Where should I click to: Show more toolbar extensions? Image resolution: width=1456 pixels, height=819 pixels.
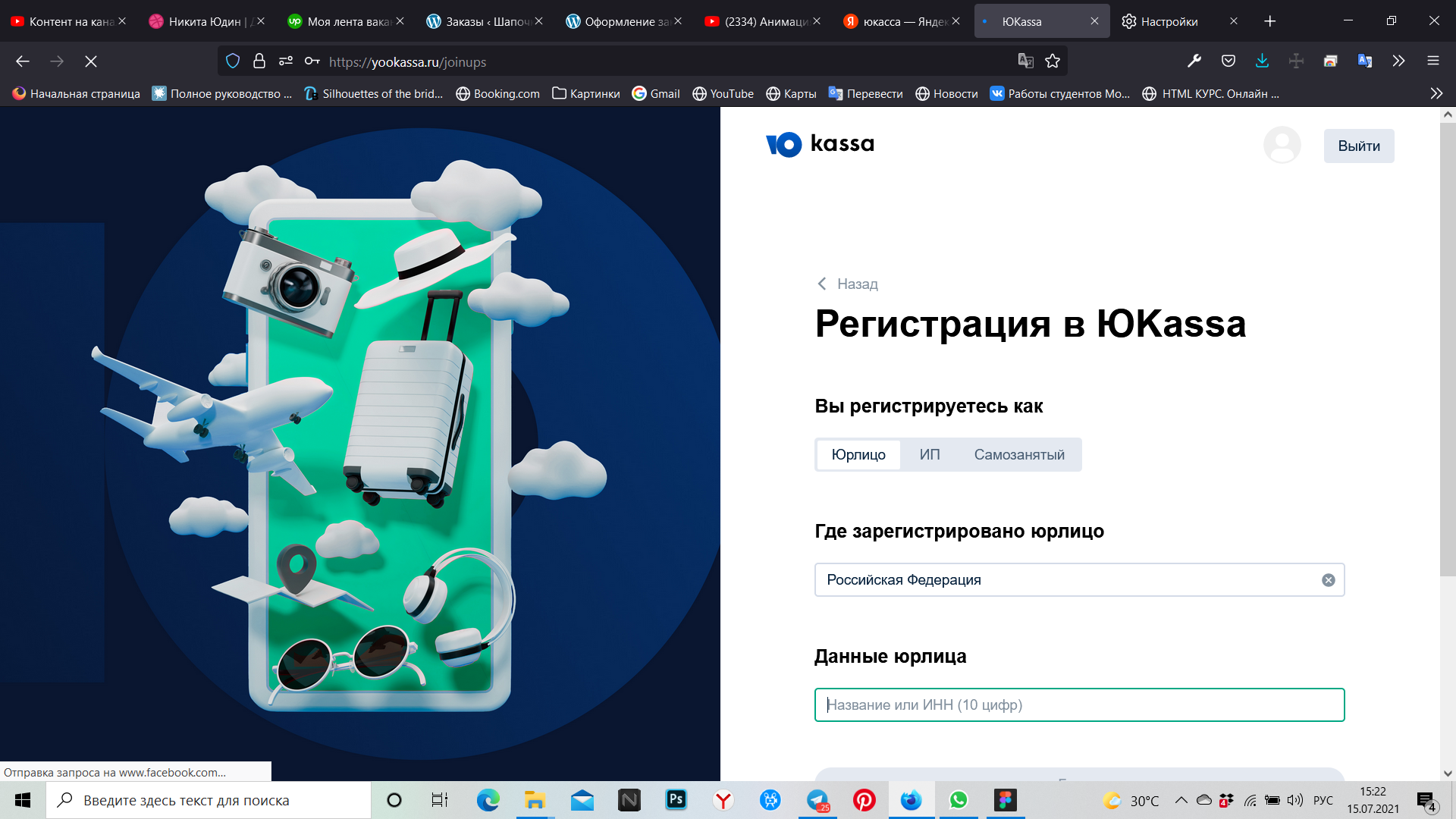pos(1398,61)
